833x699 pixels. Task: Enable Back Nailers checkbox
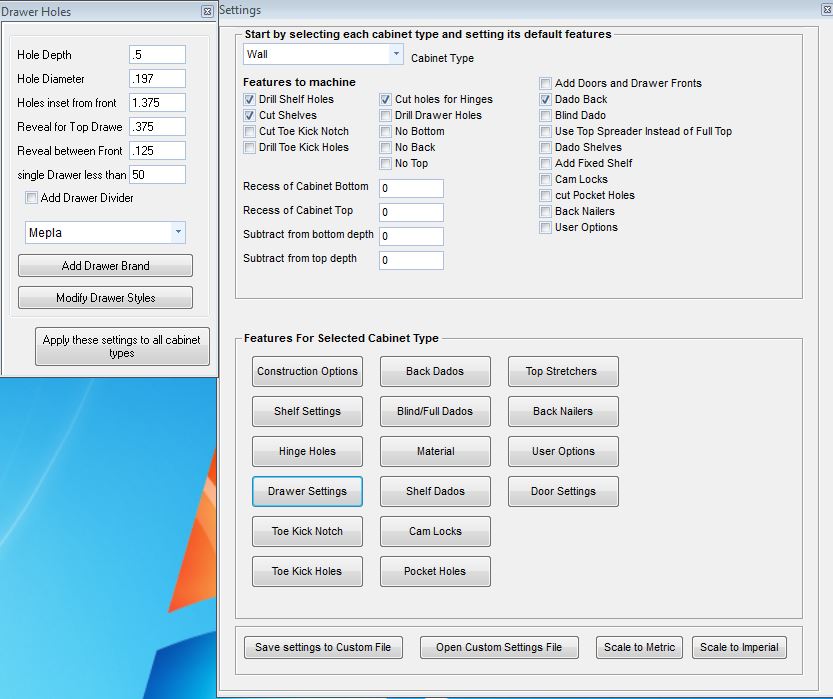(x=545, y=211)
